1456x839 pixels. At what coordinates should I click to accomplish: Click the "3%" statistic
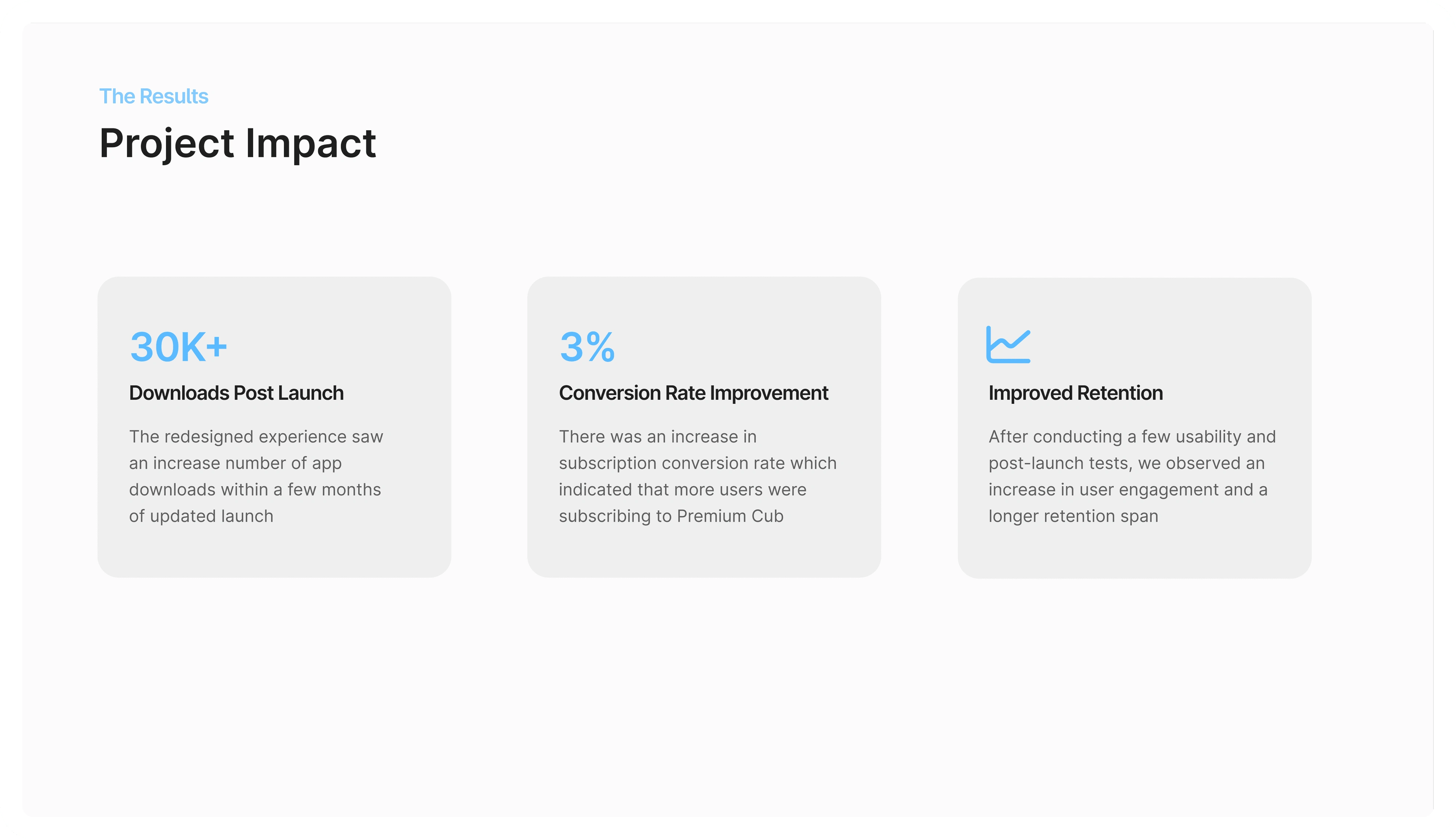click(x=587, y=347)
